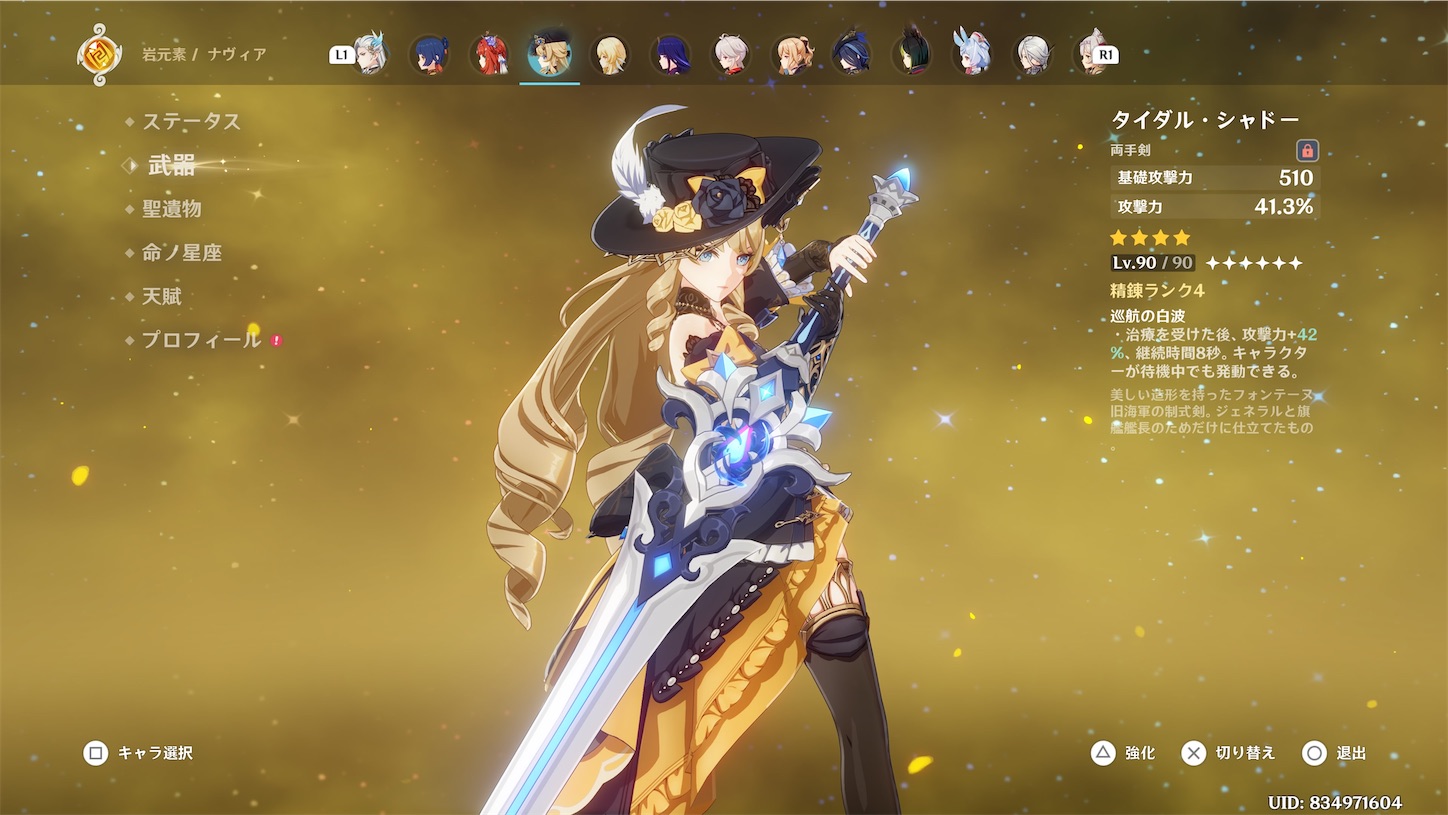Open the ステータス menu
The width and height of the screenshot is (1448, 815).
(191, 122)
